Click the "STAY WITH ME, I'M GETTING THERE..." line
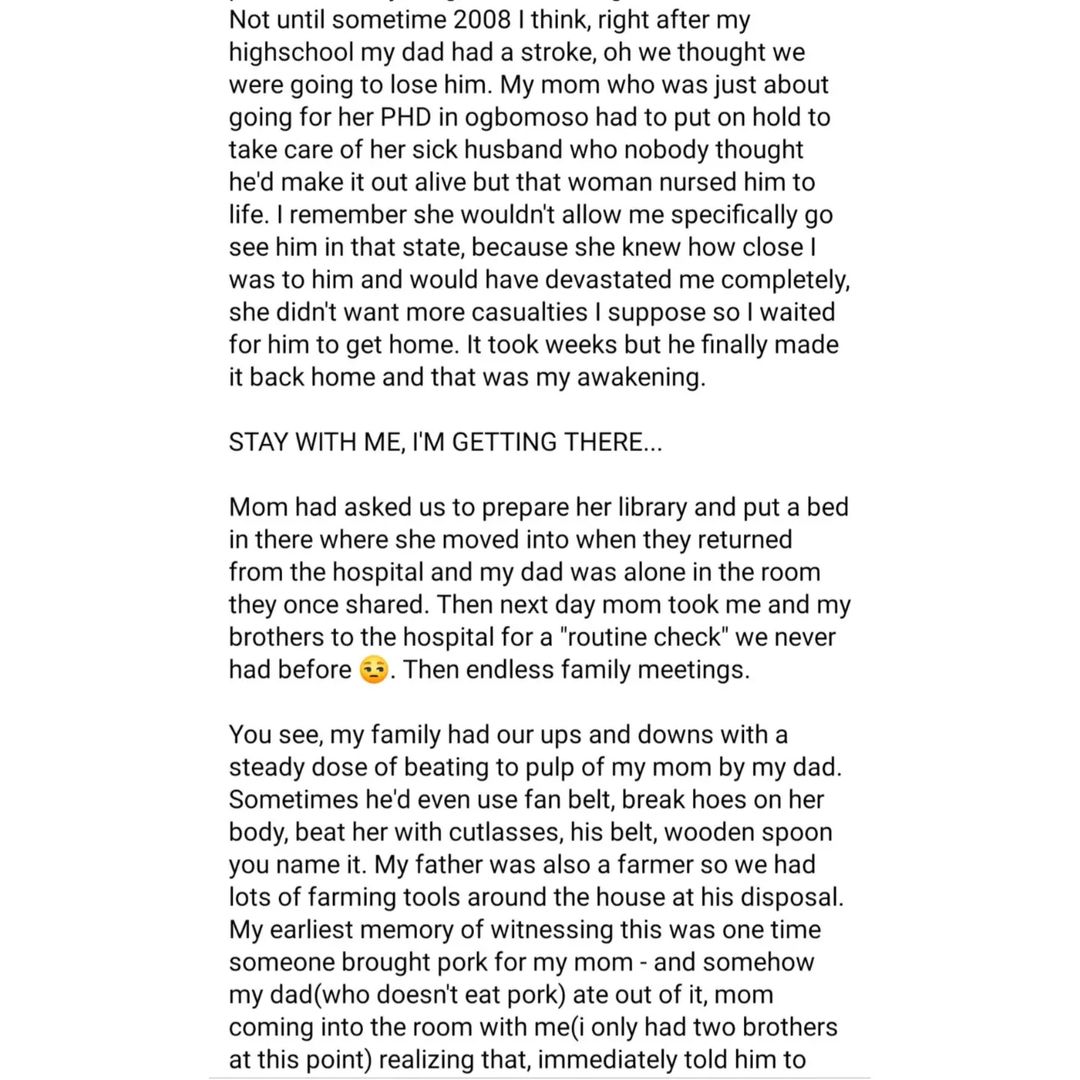The image size is (1080, 1080). tap(445, 442)
